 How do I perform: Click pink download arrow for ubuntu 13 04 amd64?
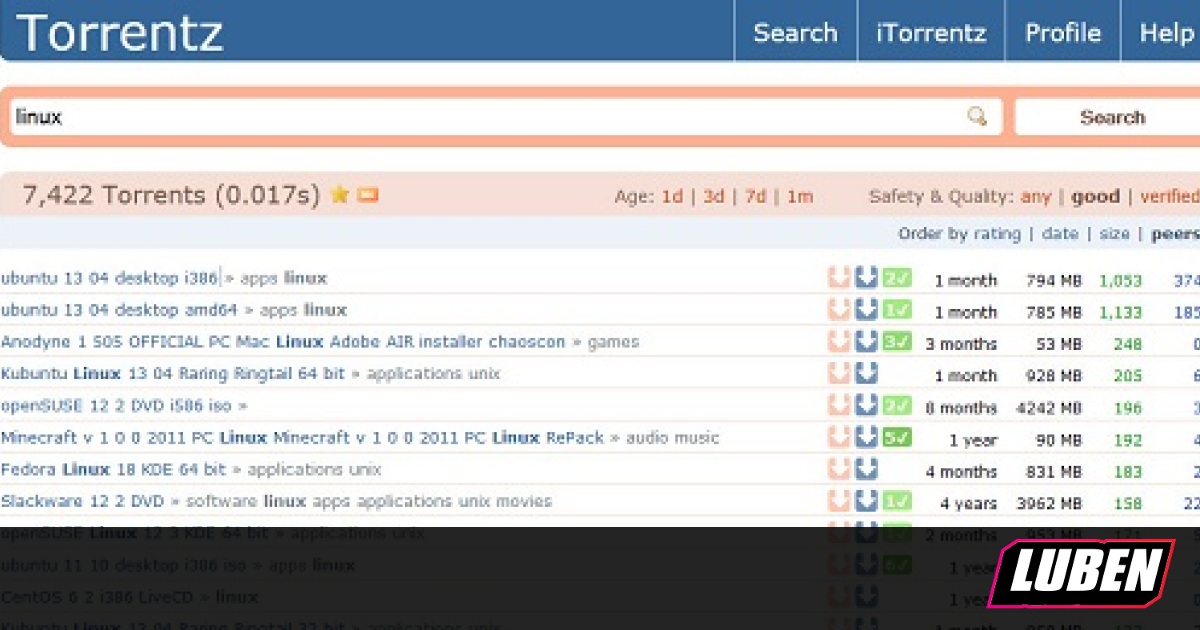[x=839, y=310]
